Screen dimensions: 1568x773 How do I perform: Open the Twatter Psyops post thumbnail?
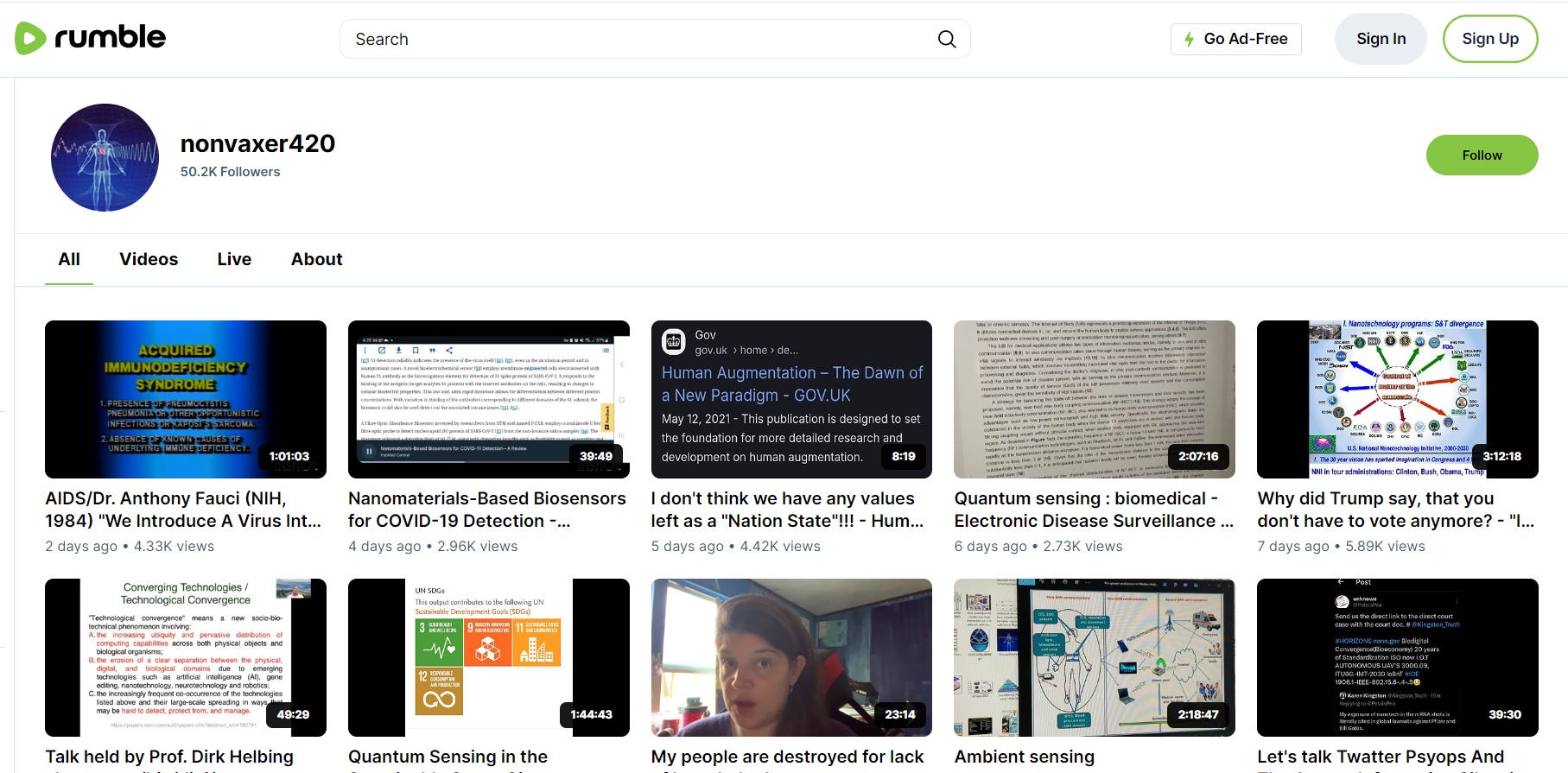coord(1398,657)
